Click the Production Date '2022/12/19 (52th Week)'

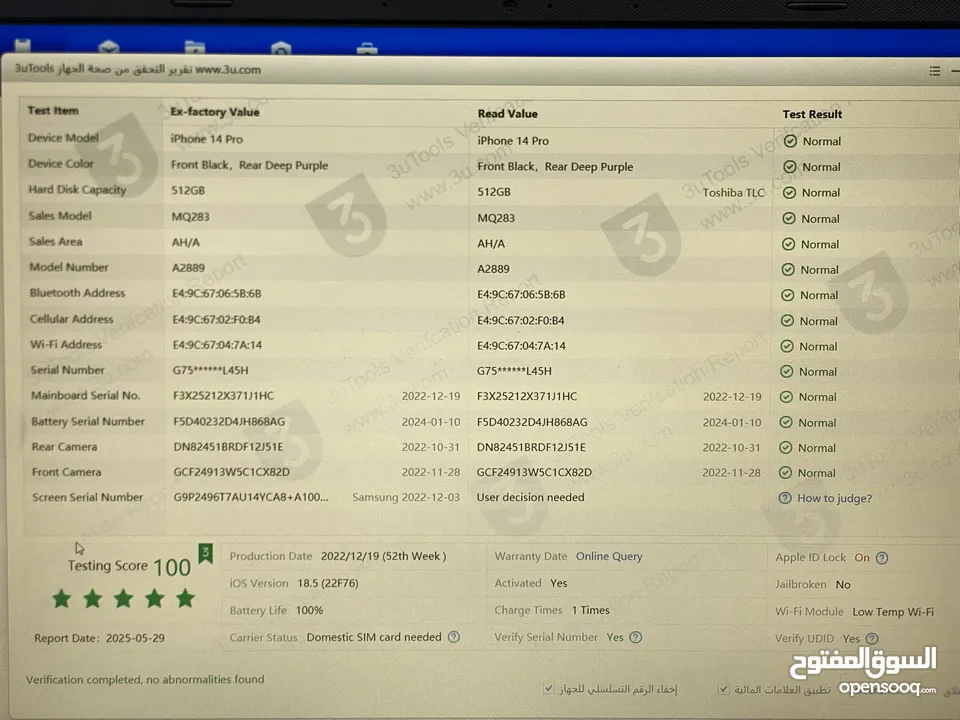(x=384, y=556)
